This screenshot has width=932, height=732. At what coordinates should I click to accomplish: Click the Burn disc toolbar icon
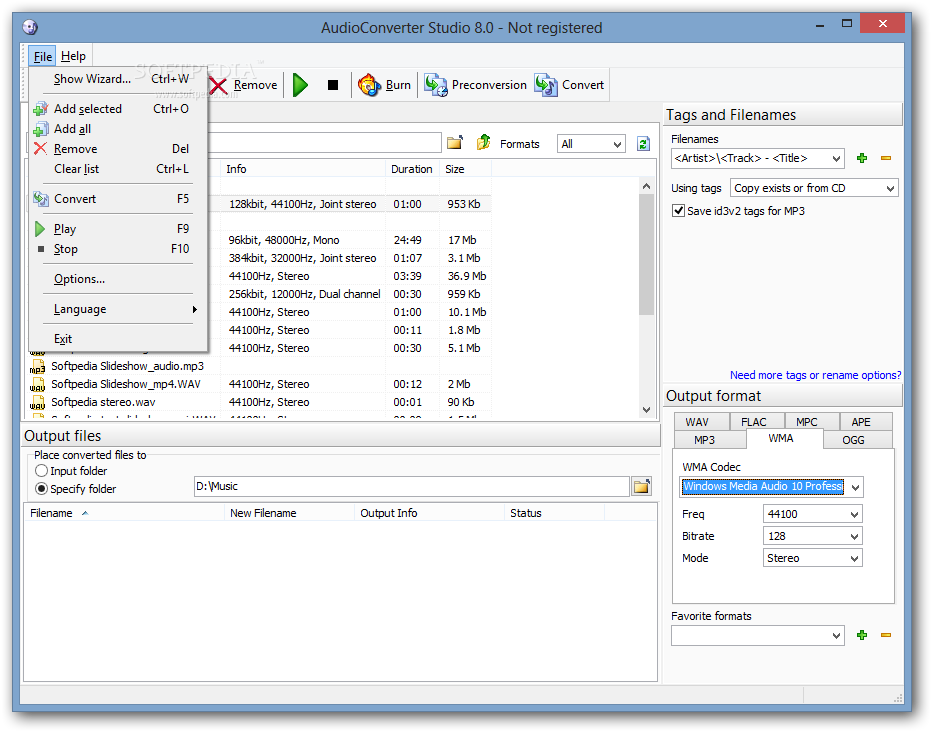pyautogui.click(x=369, y=85)
